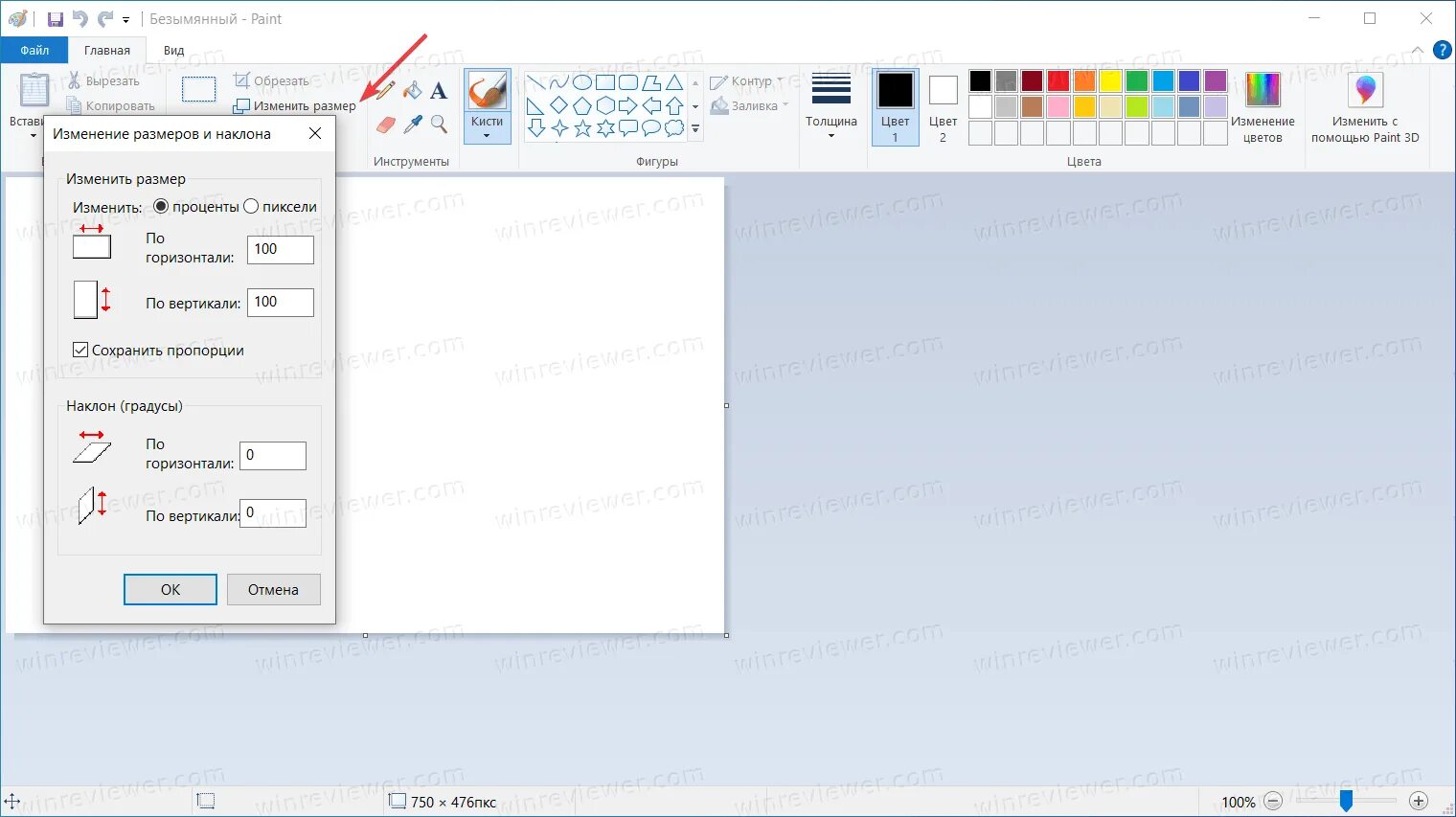Screen dimensions: 1456x817
Task: Select the Eraser tool
Action: click(x=386, y=125)
